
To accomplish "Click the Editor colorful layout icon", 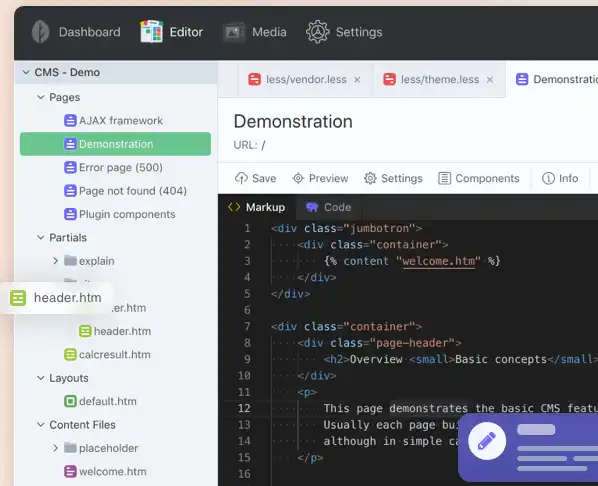I will point(151,32).
